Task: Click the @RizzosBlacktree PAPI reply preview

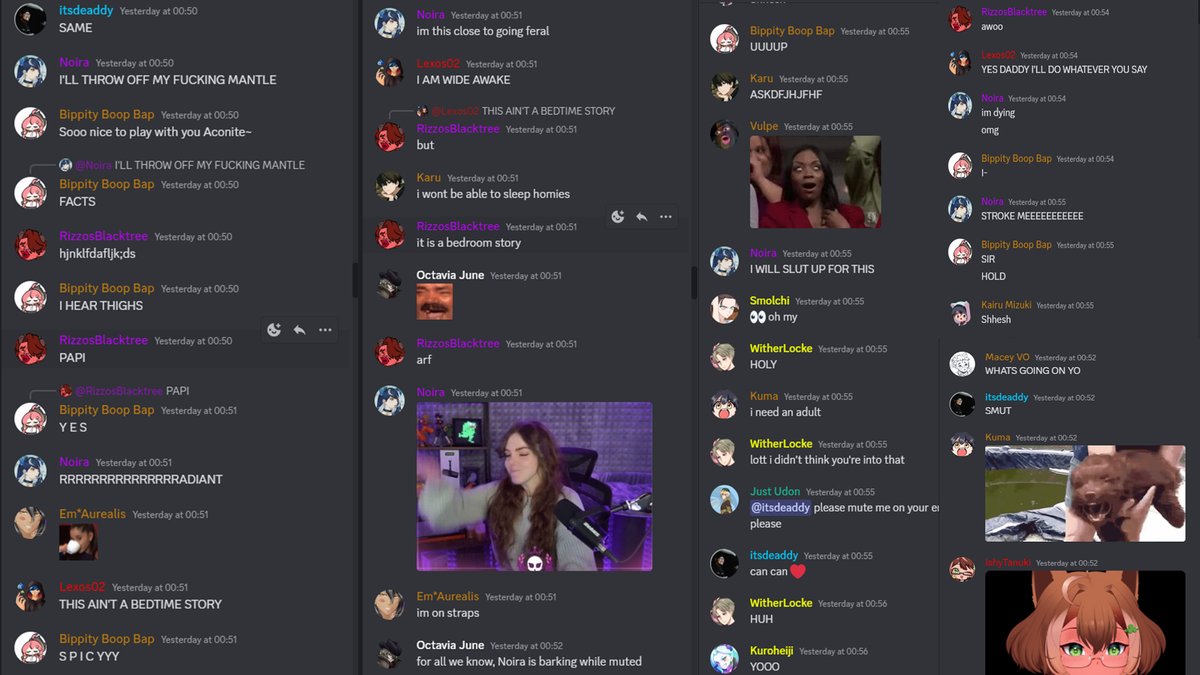Action: [132, 391]
